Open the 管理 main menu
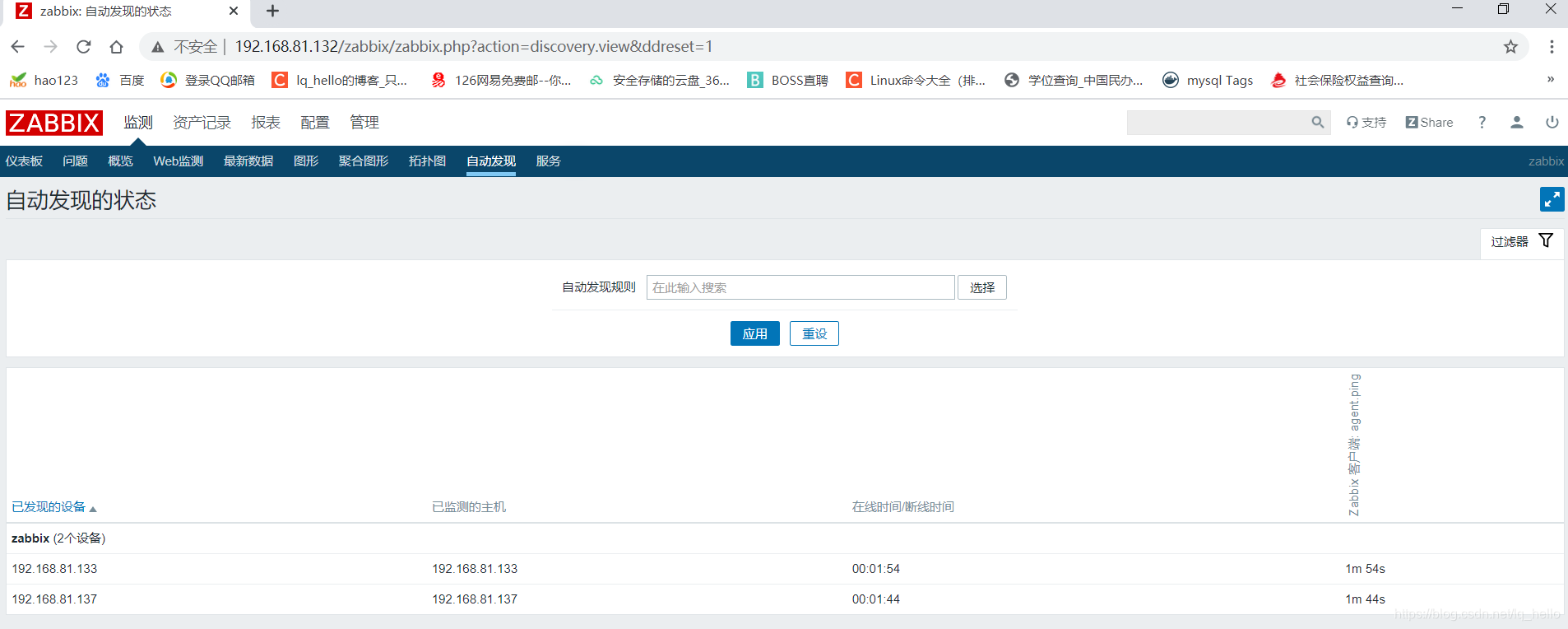Viewport: 1568px width, 629px height. (x=364, y=123)
